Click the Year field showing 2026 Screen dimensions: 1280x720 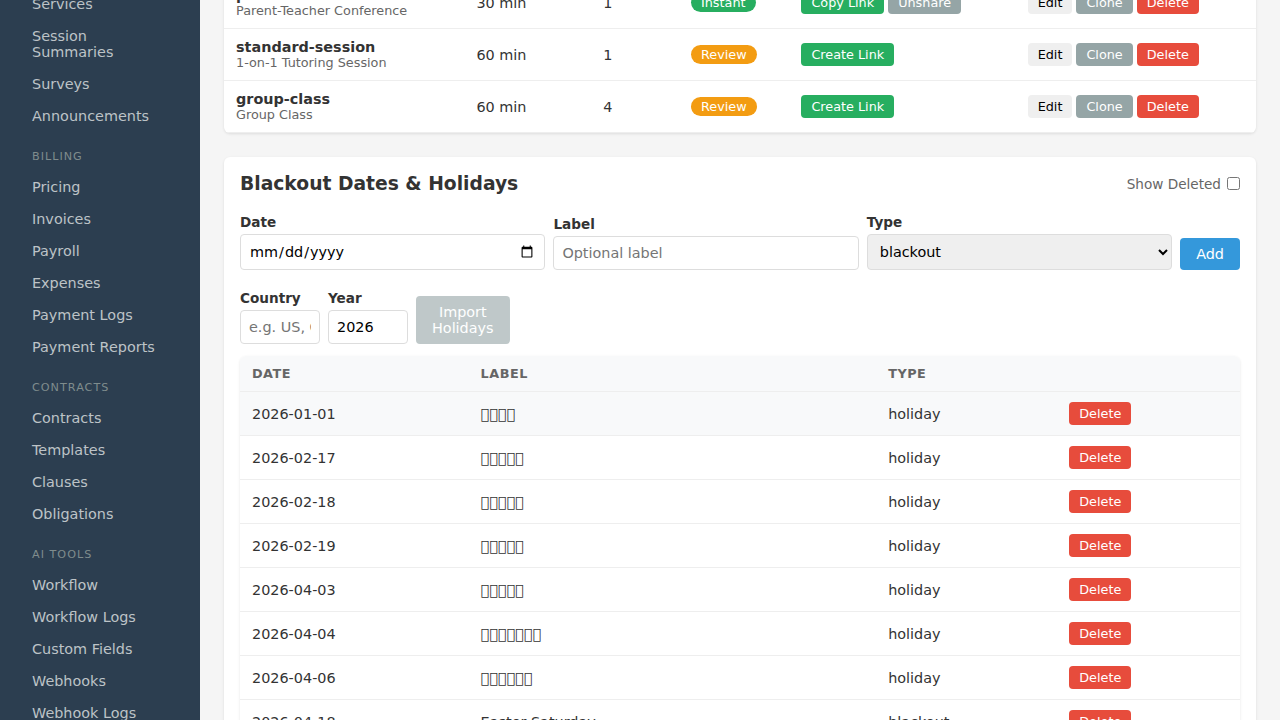click(368, 327)
